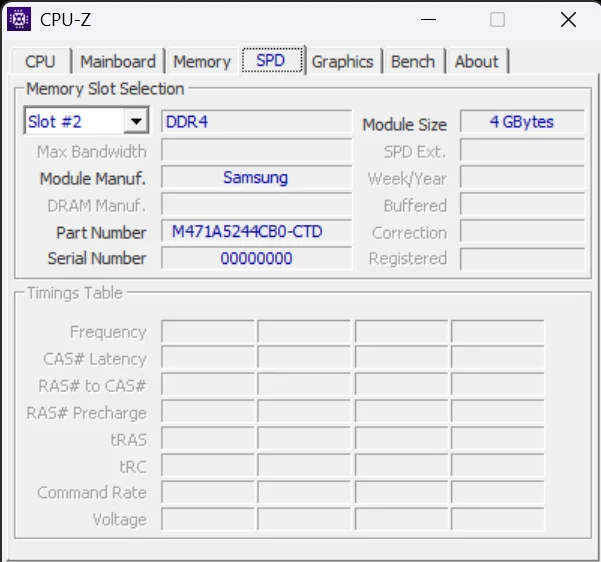This screenshot has height=562, width=601.
Task: Click the CAS# Latency row label
Action: [x=95, y=359]
